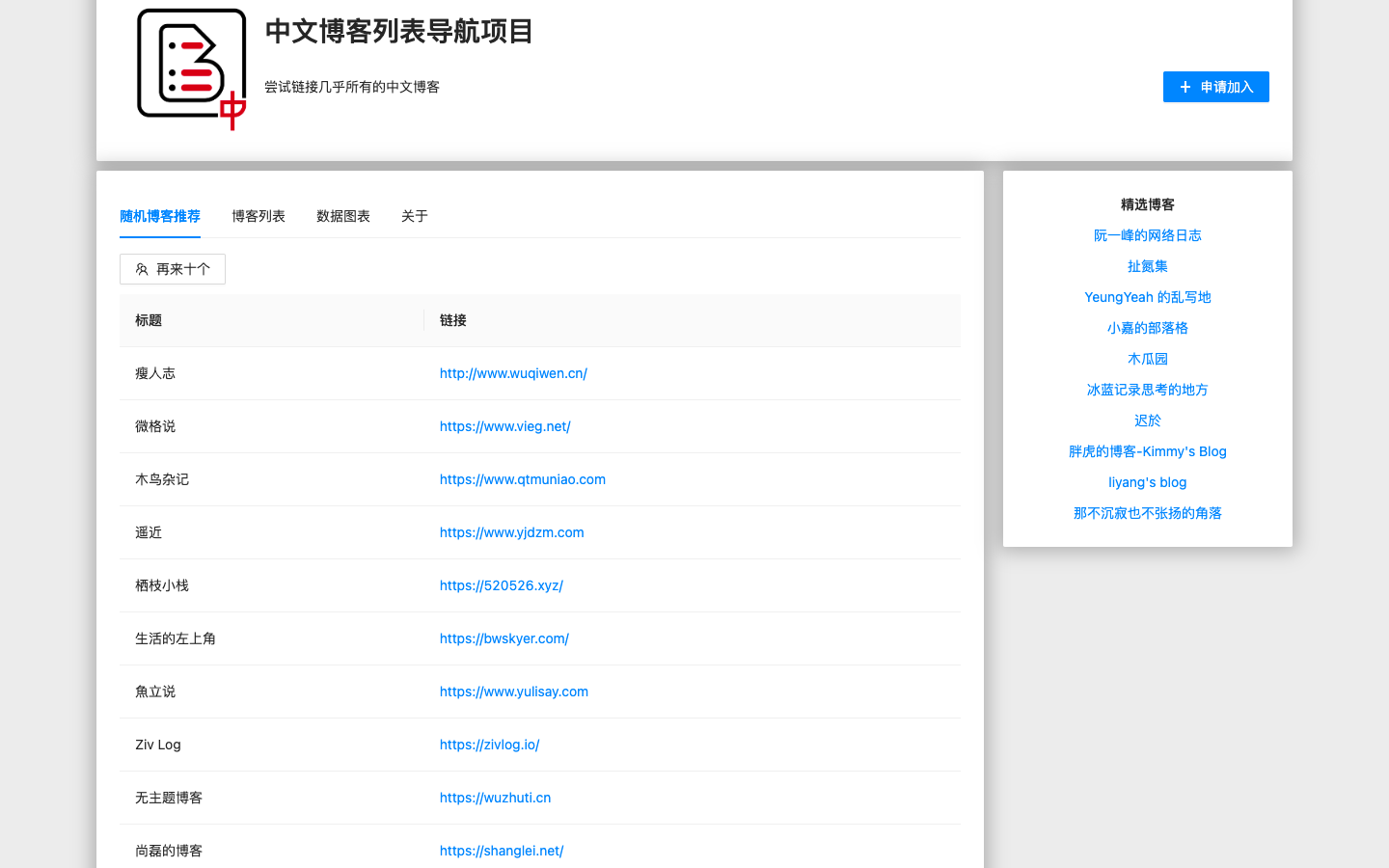Click the 再来十个 refresh button
Image resolution: width=1389 pixels, height=868 pixels.
click(x=173, y=269)
